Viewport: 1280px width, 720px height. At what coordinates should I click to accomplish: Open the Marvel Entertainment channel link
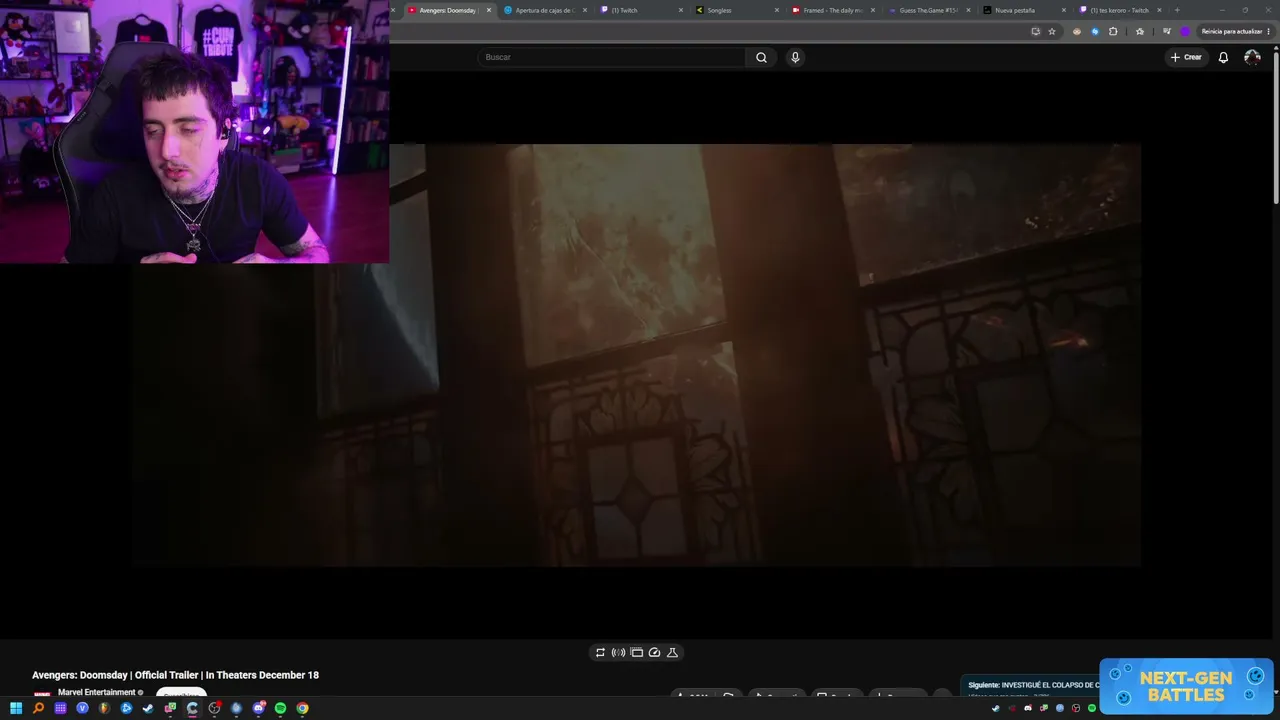[x=96, y=692]
